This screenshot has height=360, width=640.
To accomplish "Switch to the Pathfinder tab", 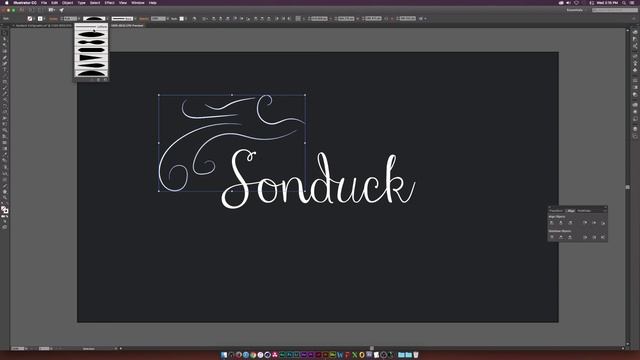I will point(584,211).
